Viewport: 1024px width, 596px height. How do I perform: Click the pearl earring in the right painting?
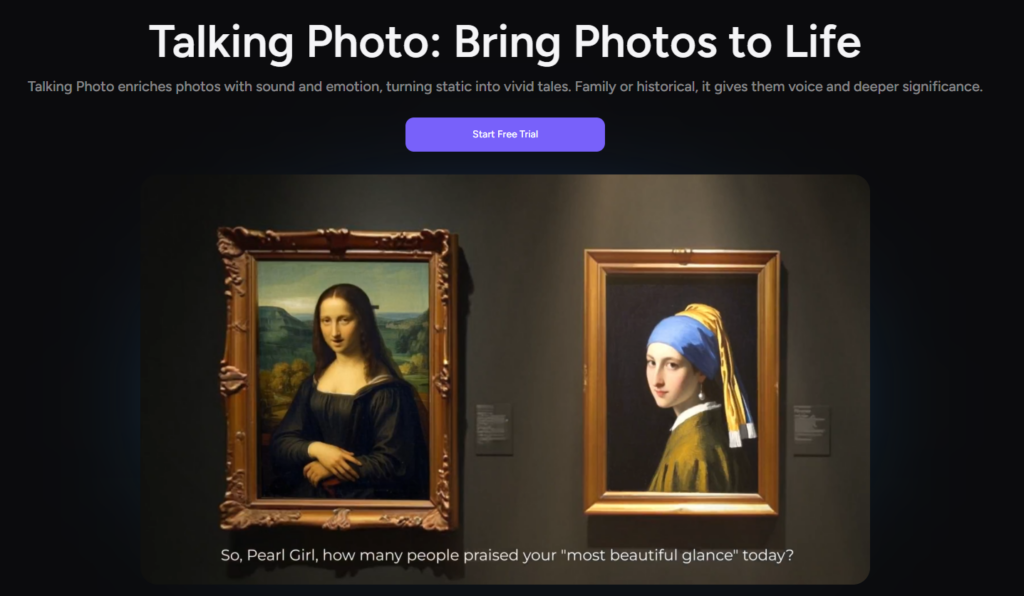click(701, 394)
